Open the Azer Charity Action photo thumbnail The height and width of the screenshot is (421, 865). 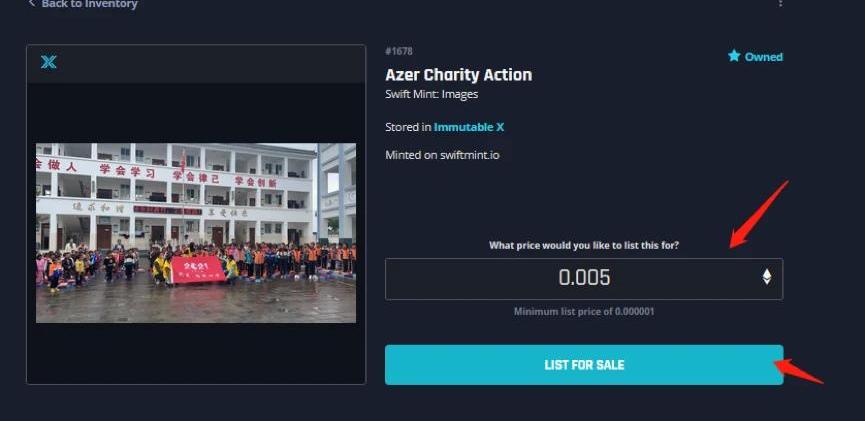196,232
